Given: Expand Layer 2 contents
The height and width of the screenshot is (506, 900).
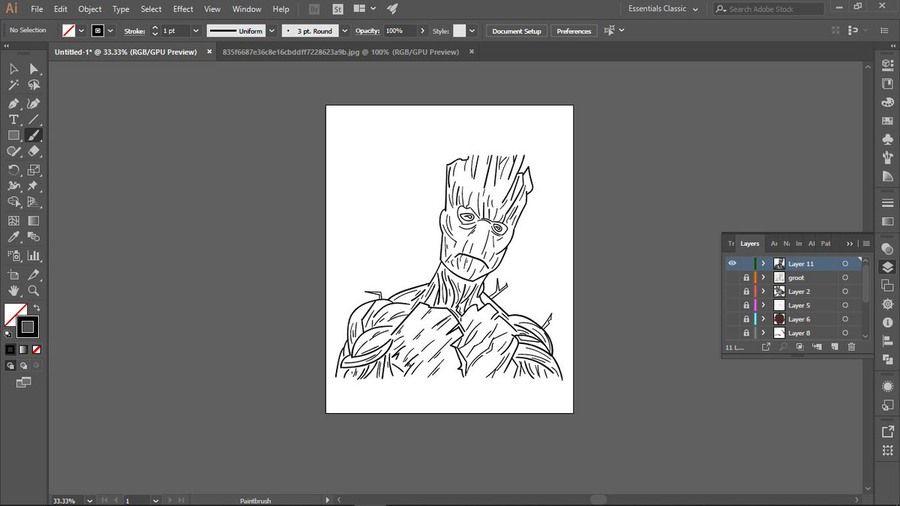Looking at the screenshot, I should [x=763, y=291].
